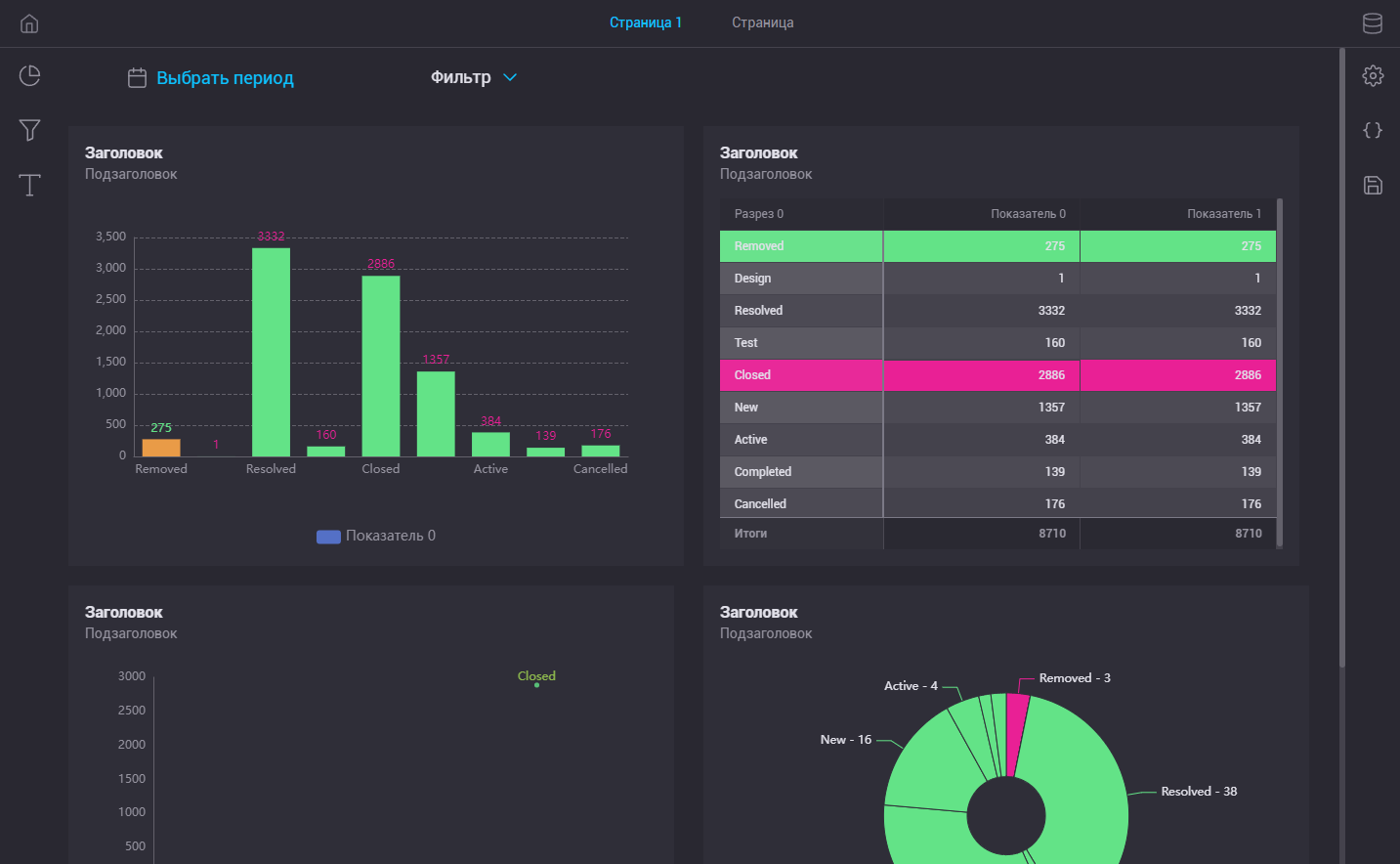Click the Resolved - 38 pie label
The width and height of the screenshot is (1400, 864).
(x=1199, y=792)
